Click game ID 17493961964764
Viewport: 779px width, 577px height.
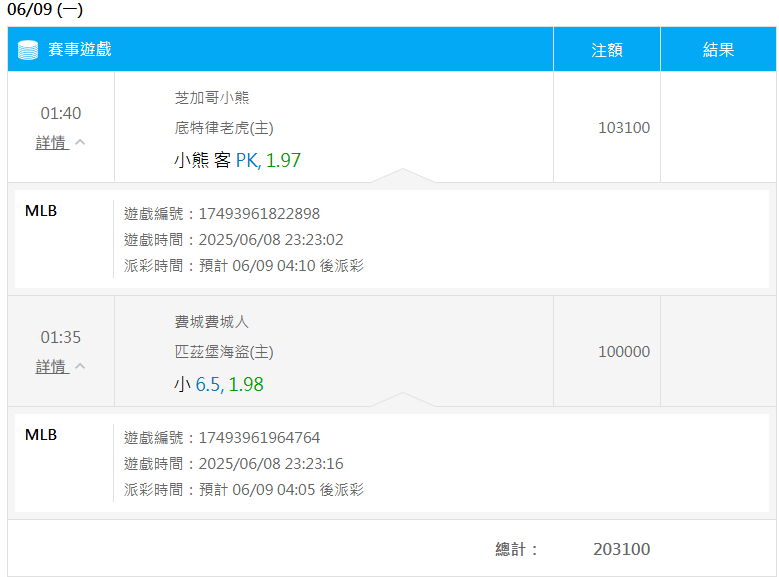tap(259, 438)
